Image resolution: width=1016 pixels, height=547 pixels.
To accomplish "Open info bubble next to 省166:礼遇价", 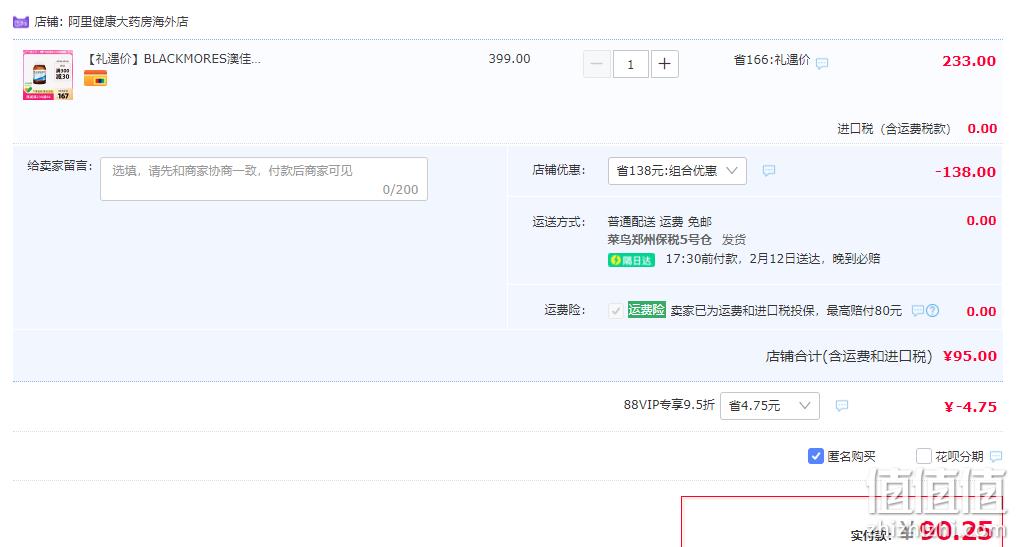I will click(x=822, y=64).
